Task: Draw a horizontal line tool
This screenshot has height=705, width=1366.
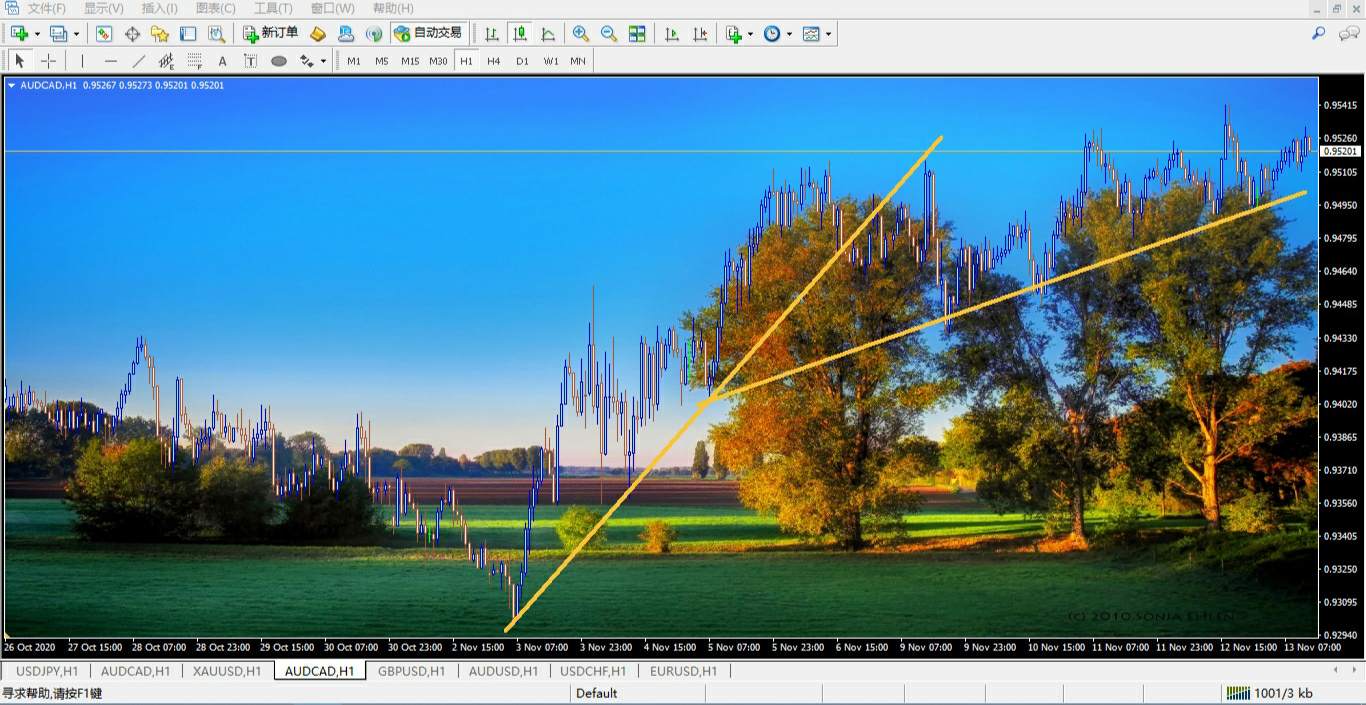Action: click(111, 61)
